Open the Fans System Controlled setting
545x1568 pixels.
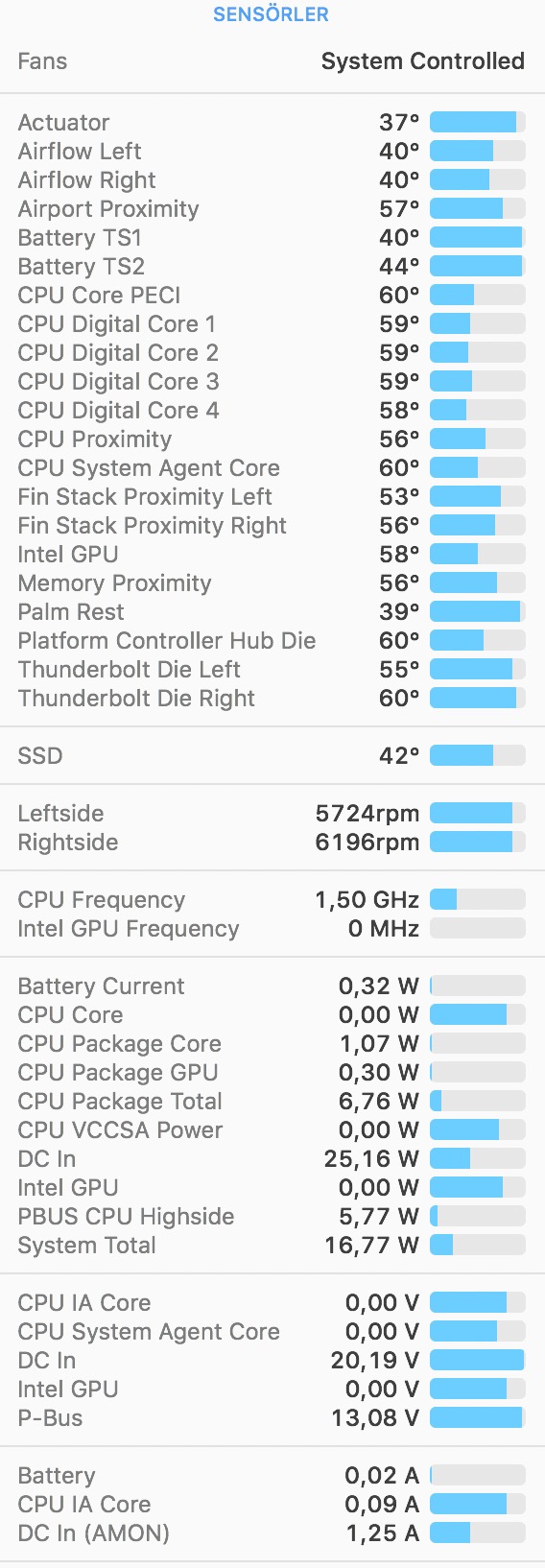[x=272, y=61]
